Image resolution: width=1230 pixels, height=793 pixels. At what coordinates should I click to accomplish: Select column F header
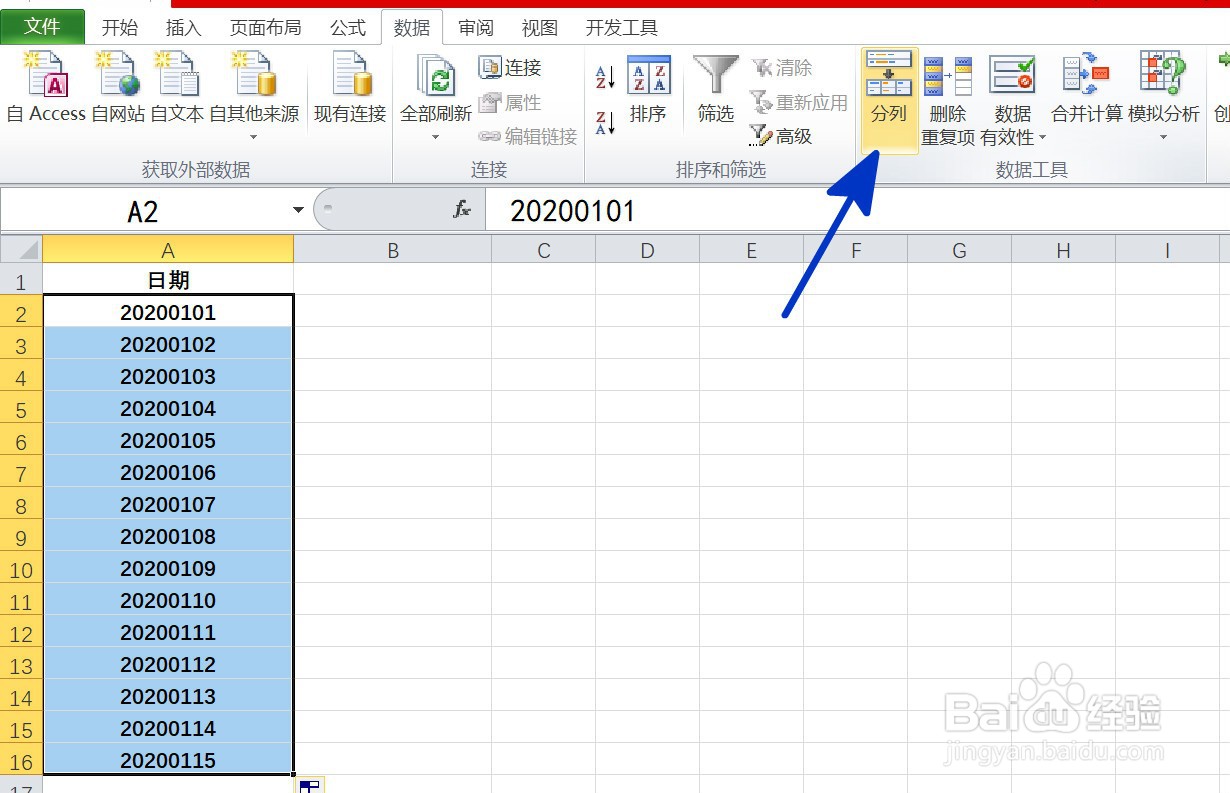855,250
